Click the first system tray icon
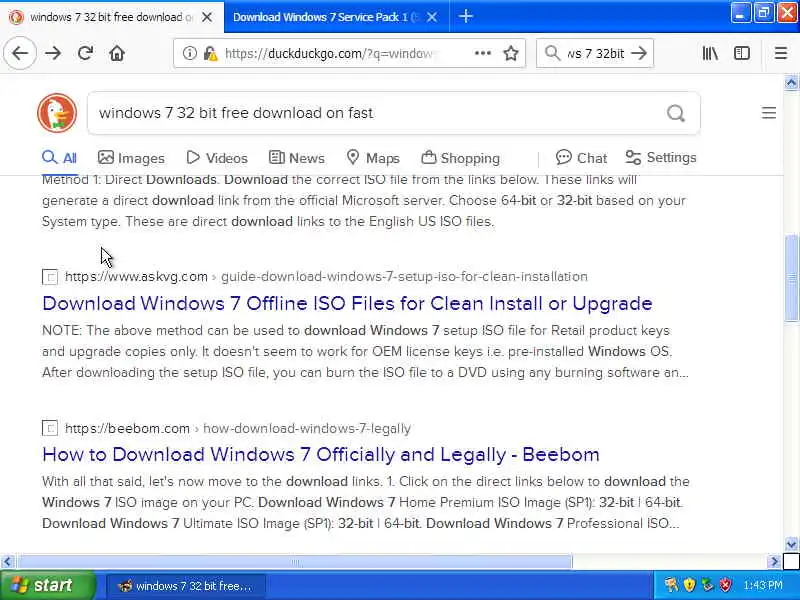The height and width of the screenshot is (600, 800). pyautogui.click(x=671, y=585)
